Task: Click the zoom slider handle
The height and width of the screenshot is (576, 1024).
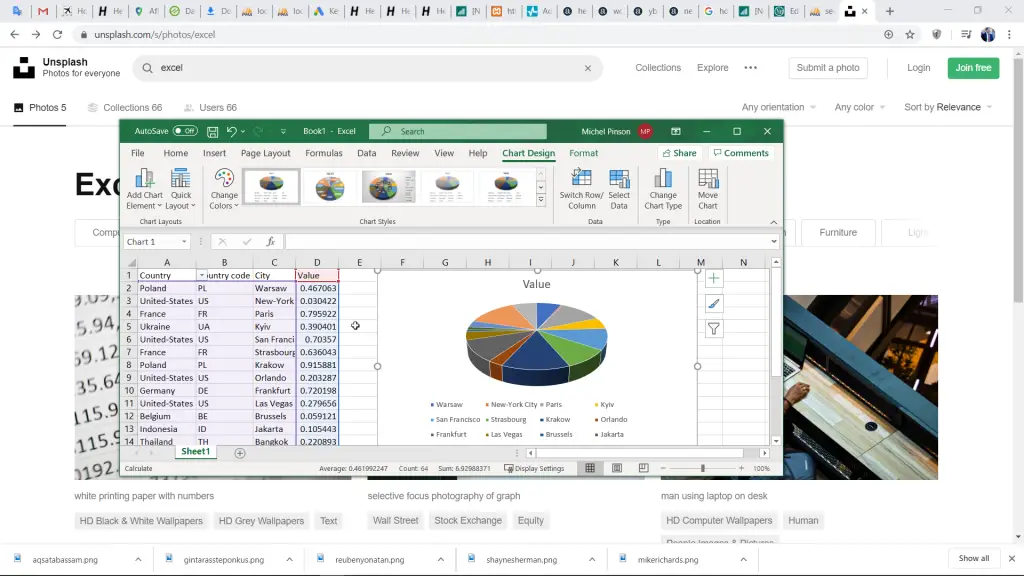Action: (x=703, y=468)
